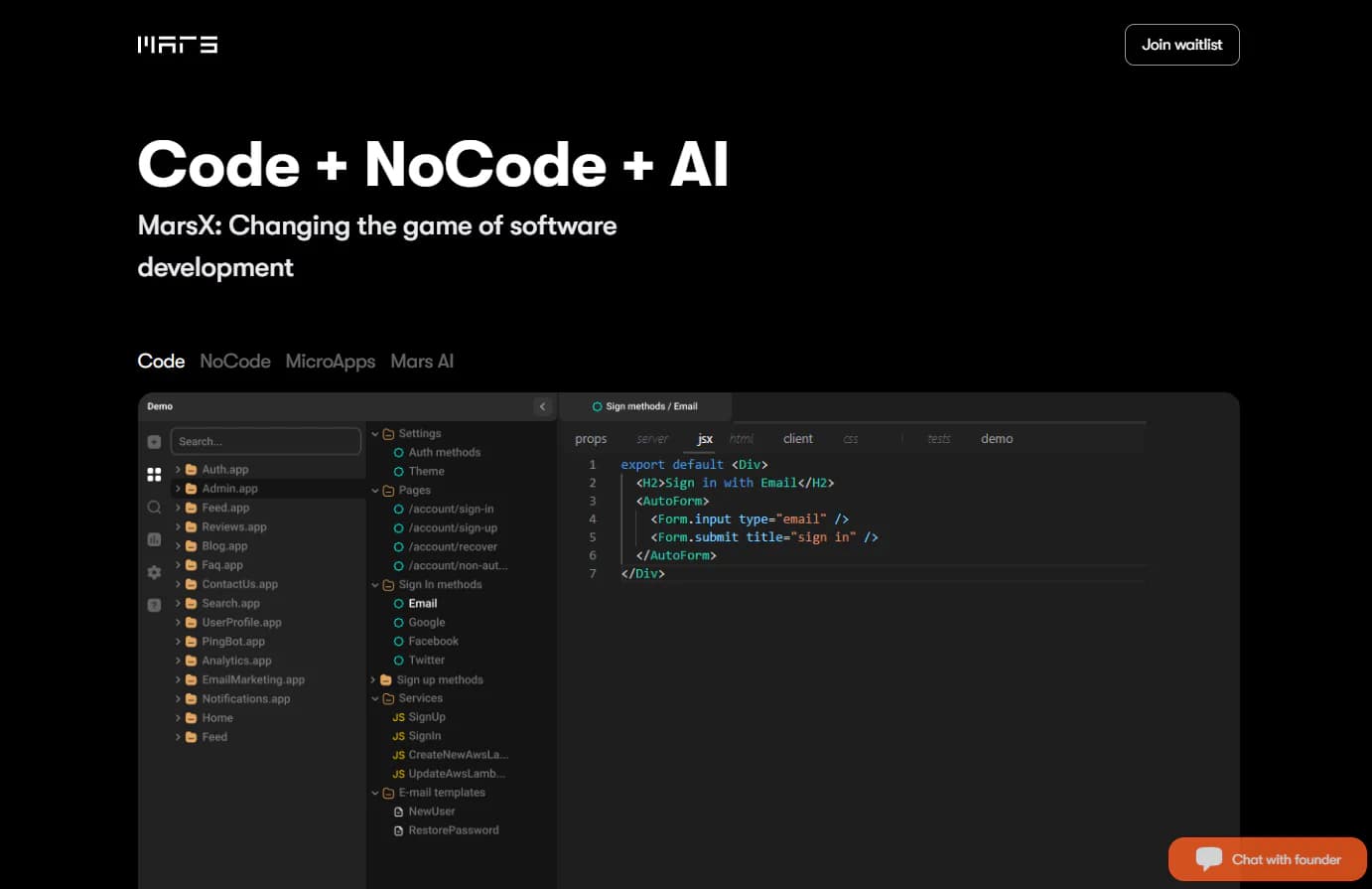The height and width of the screenshot is (889, 1372).
Task: Switch to the NoCode showcase tab
Action: tap(235, 362)
